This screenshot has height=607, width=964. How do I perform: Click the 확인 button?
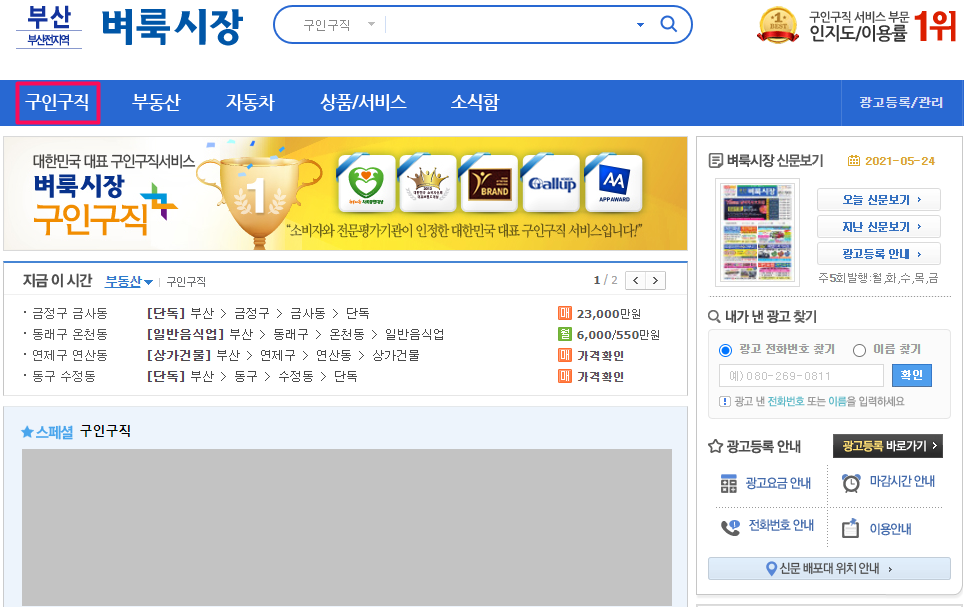click(x=912, y=376)
